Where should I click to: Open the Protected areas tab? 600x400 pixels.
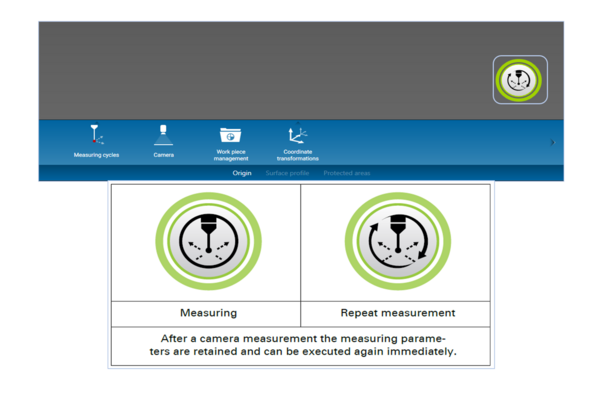[x=347, y=173]
